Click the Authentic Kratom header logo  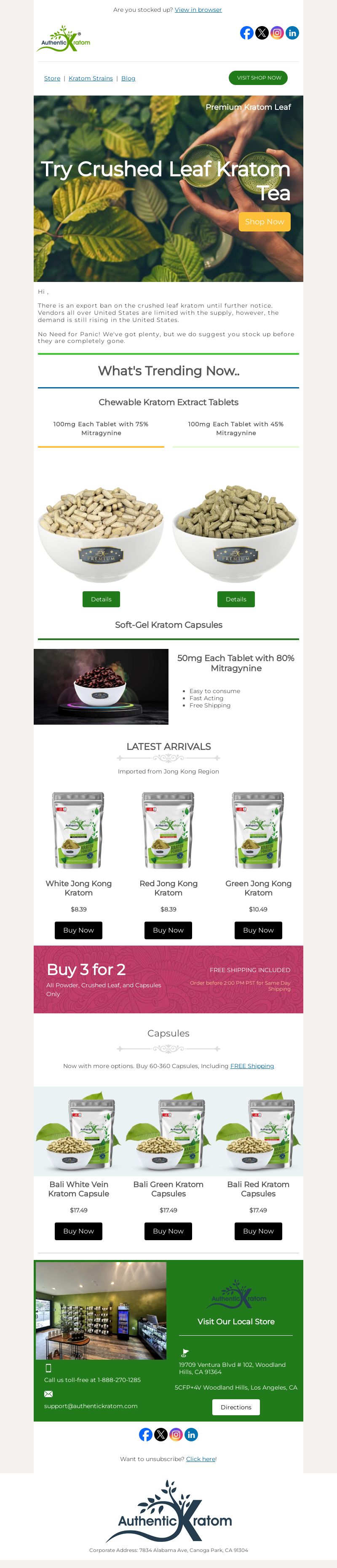click(63, 39)
